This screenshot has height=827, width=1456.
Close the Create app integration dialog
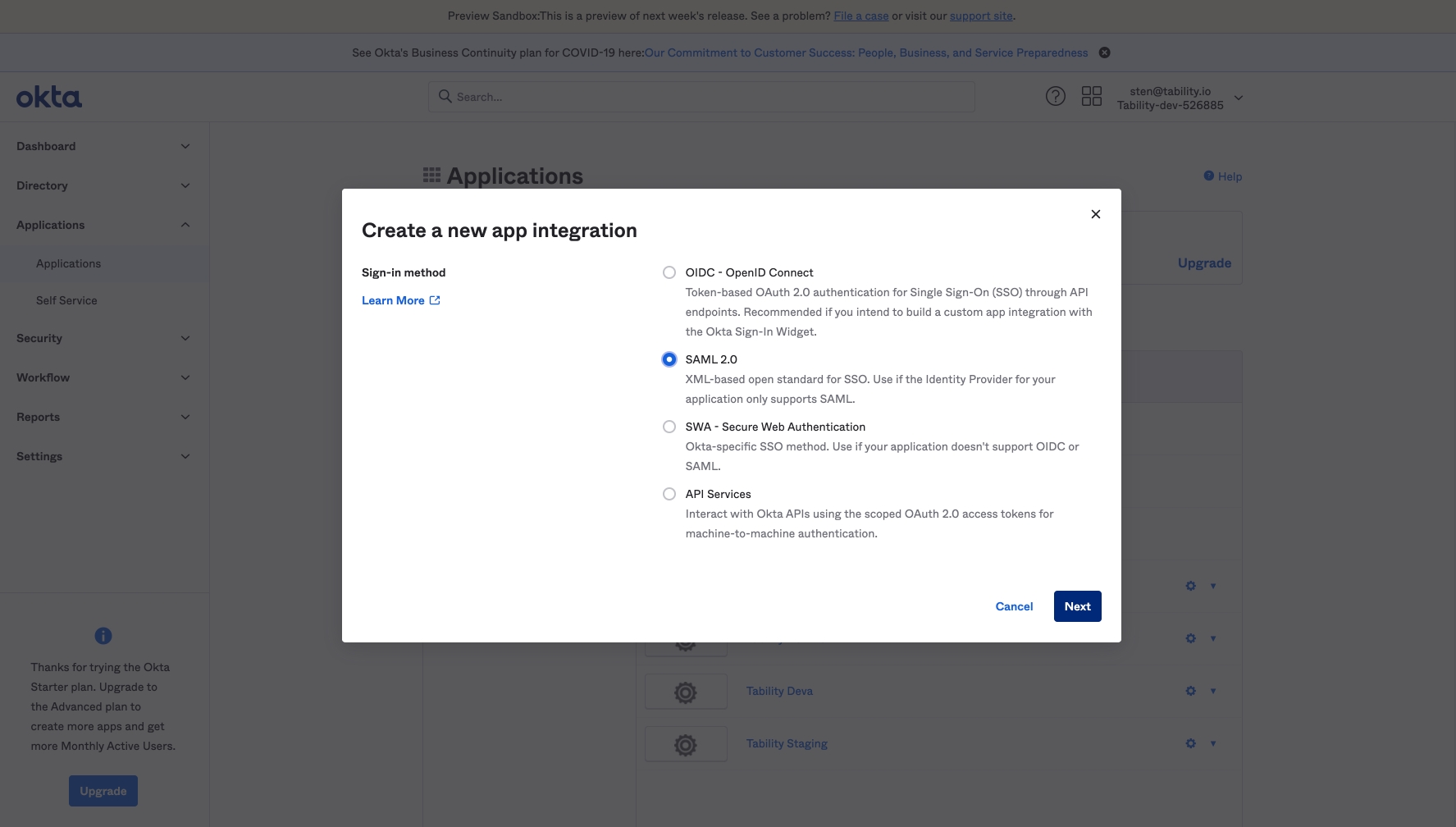[x=1095, y=214]
